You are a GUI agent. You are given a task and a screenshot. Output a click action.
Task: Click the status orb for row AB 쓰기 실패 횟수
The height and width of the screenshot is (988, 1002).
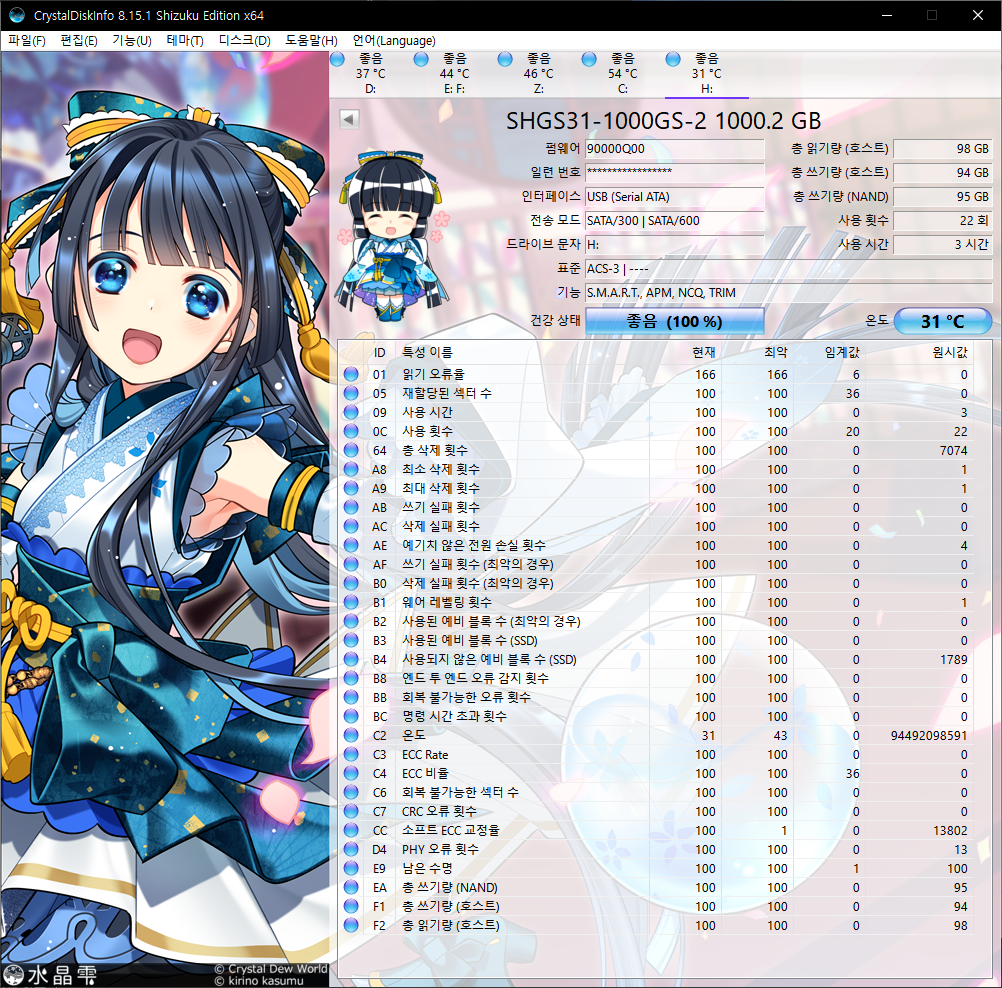coord(351,507)
